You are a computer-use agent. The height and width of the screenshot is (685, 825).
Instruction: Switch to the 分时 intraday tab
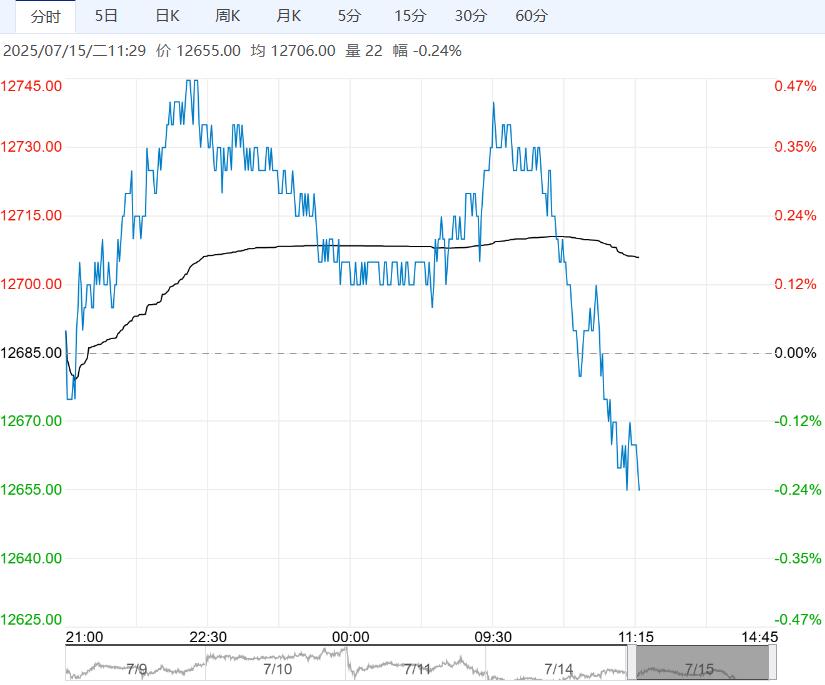[45, 16]
